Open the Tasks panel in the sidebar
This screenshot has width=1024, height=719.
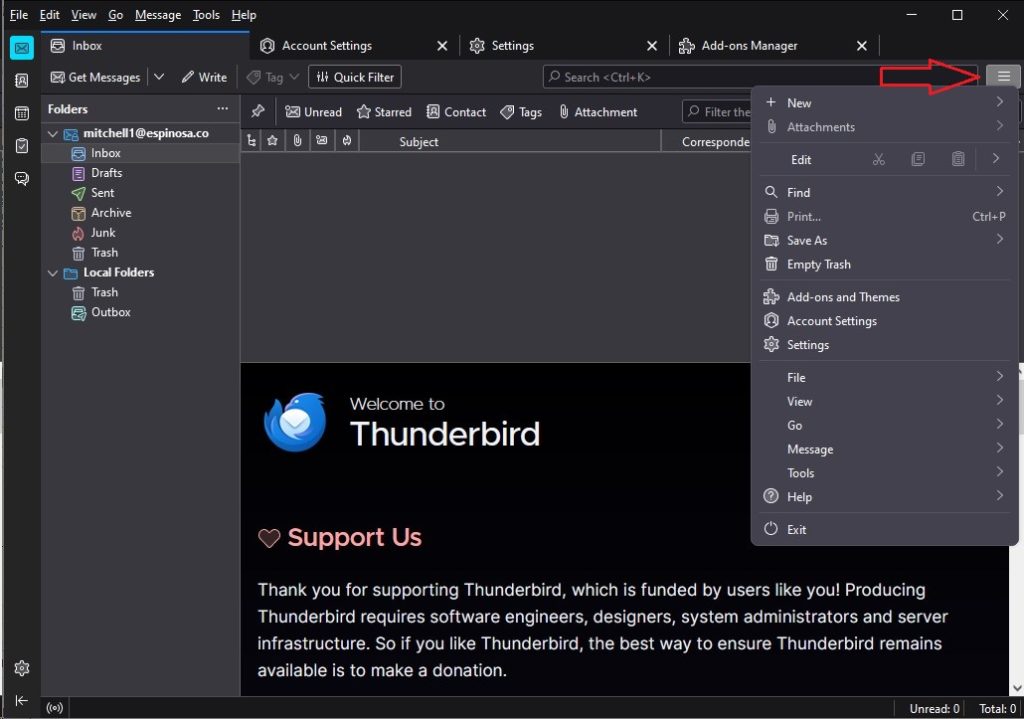[21, 146]
